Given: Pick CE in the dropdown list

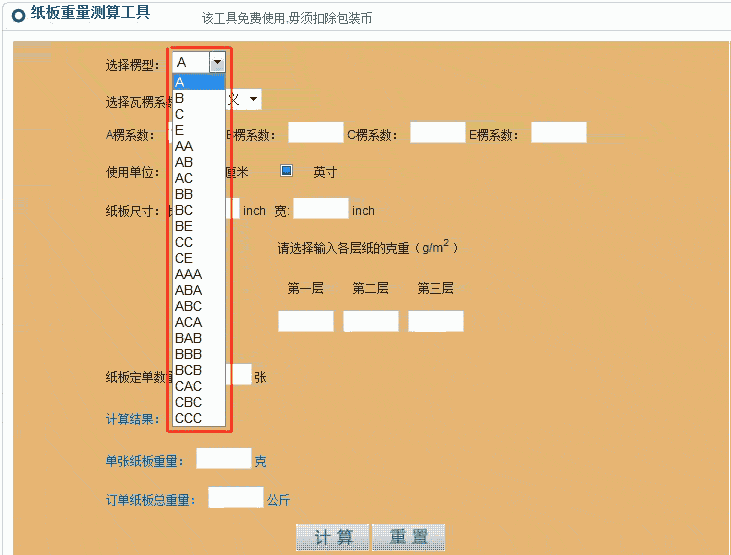Looking at the screenshot, I should [199, 258].
